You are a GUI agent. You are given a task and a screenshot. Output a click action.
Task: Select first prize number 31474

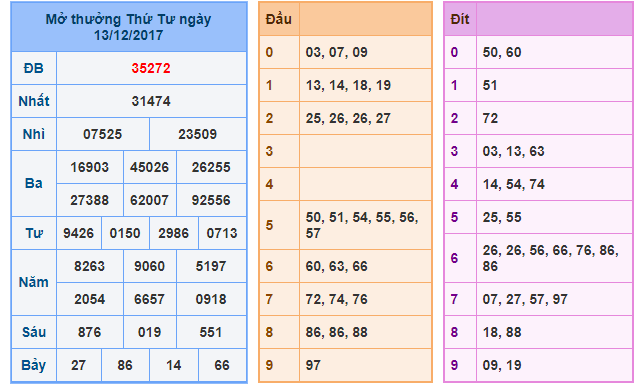[151, 101]
